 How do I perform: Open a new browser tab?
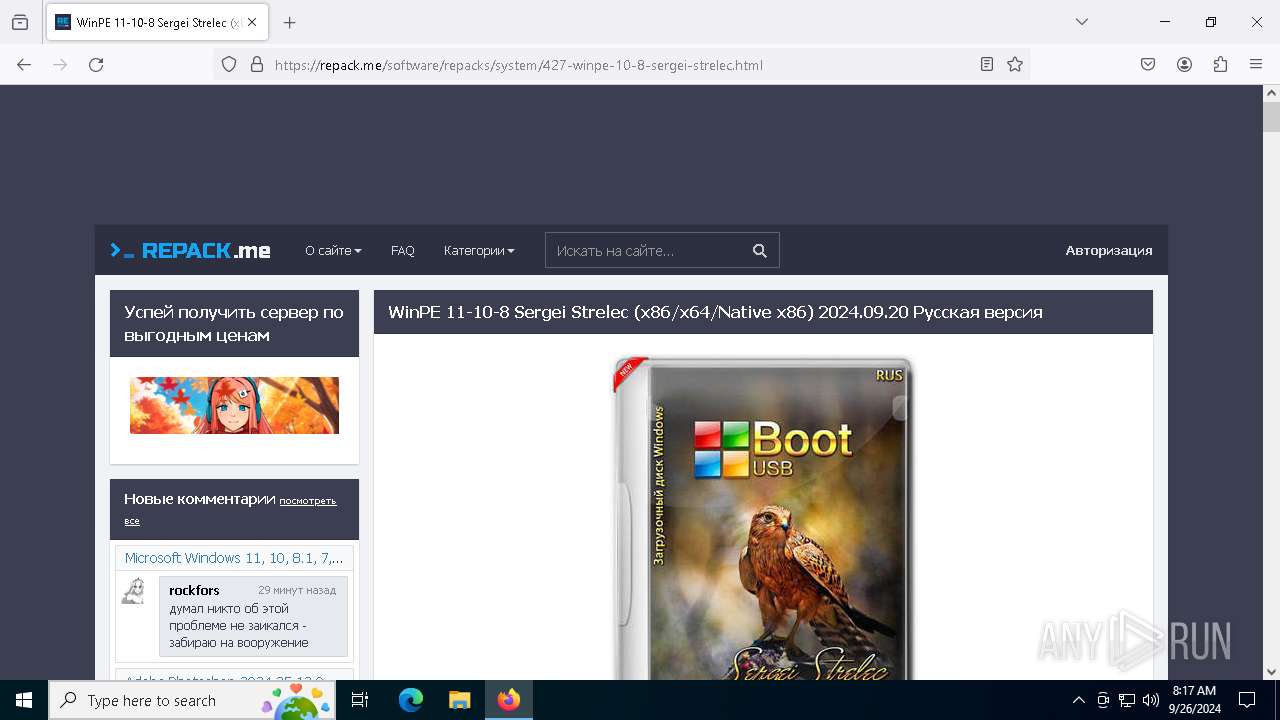click(290, 22)
